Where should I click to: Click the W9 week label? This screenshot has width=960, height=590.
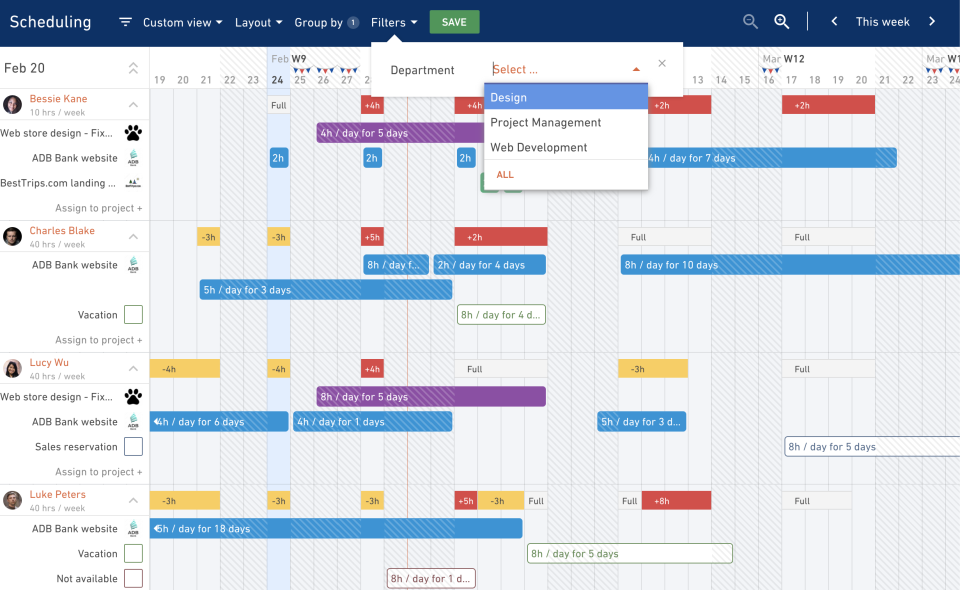299,59
